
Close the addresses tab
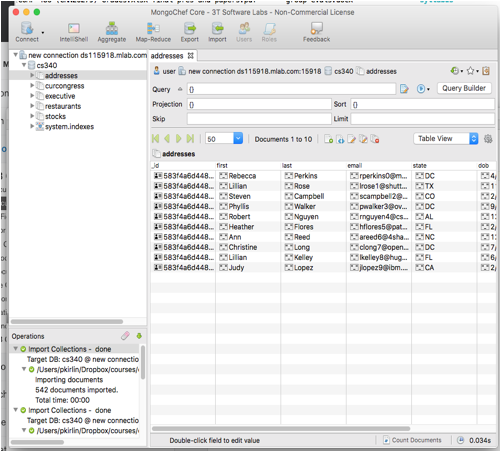tap(191, 56)
